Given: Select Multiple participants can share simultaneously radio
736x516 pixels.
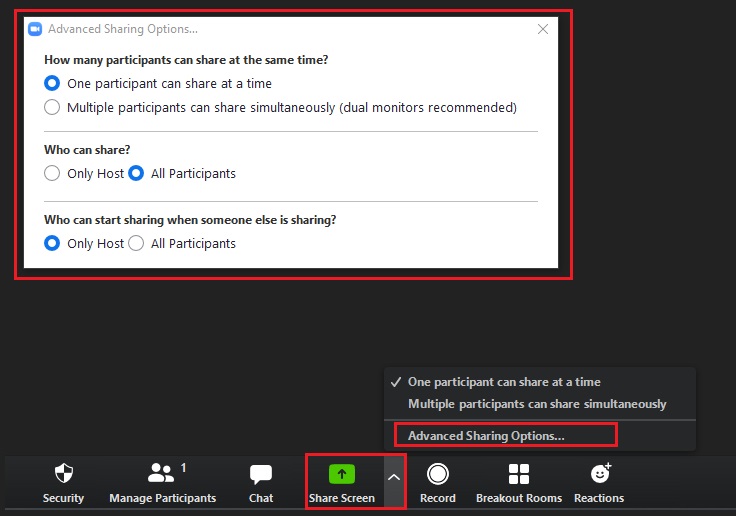Looking at the screenshot, I should point(52,108).
